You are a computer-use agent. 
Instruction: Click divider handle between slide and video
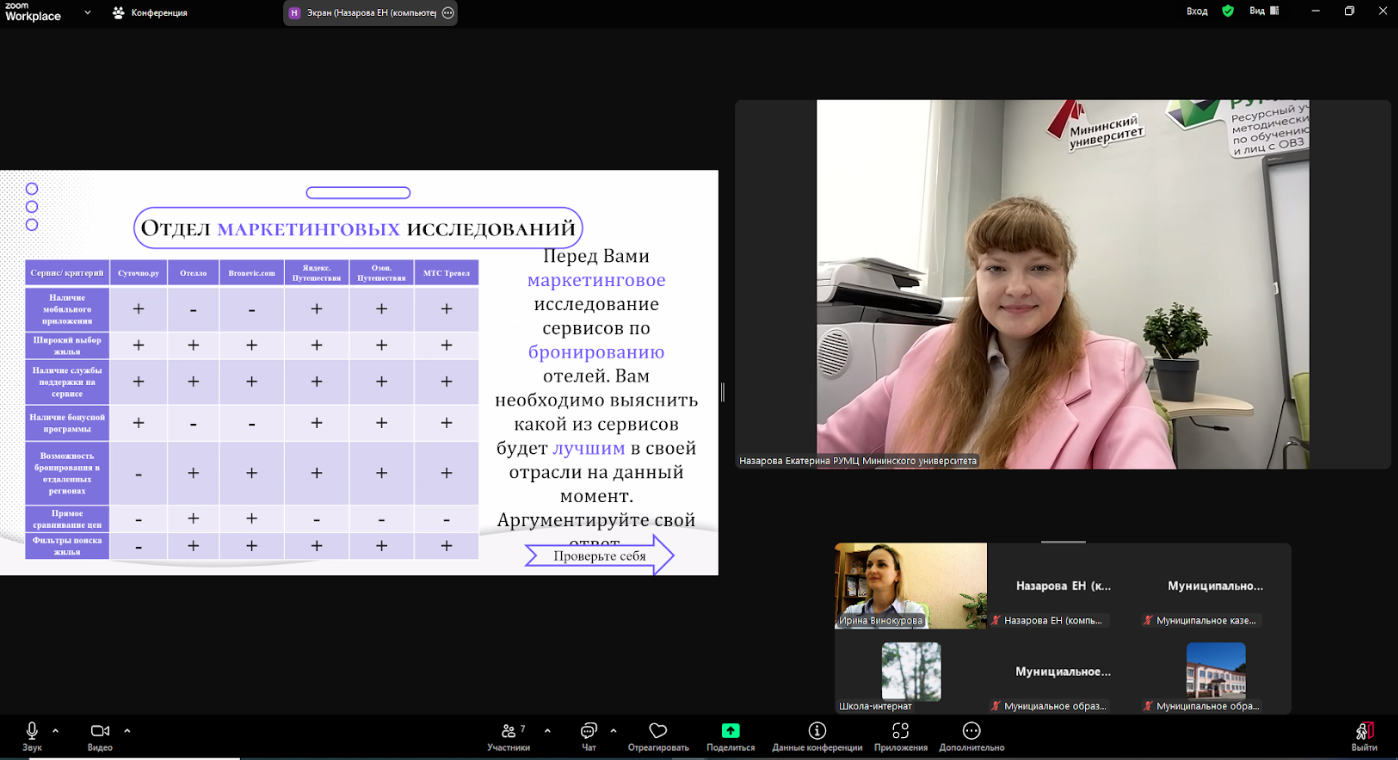(x=722, y=392)
